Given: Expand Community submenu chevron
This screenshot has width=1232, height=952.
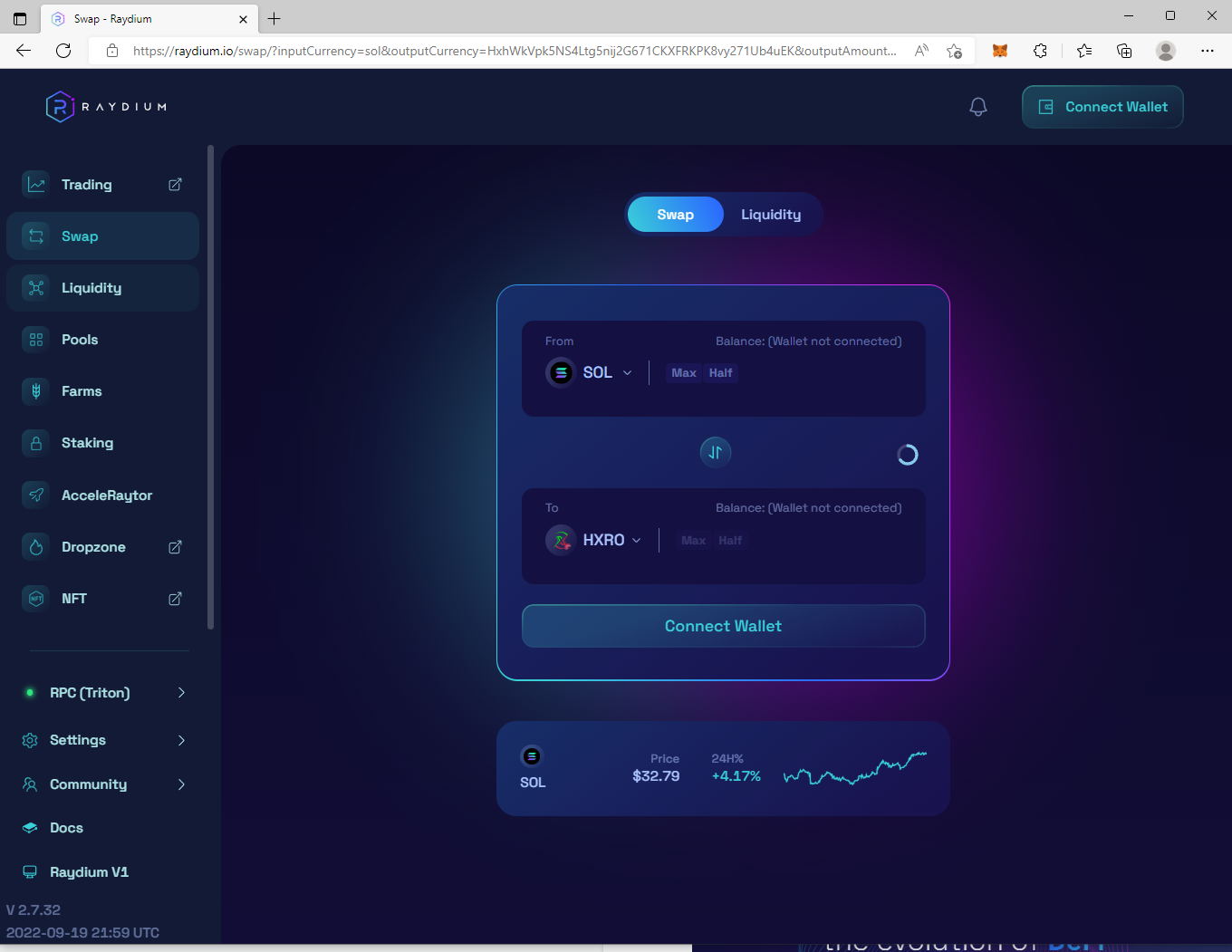Looking at the screenshot, I should [181, 784].
